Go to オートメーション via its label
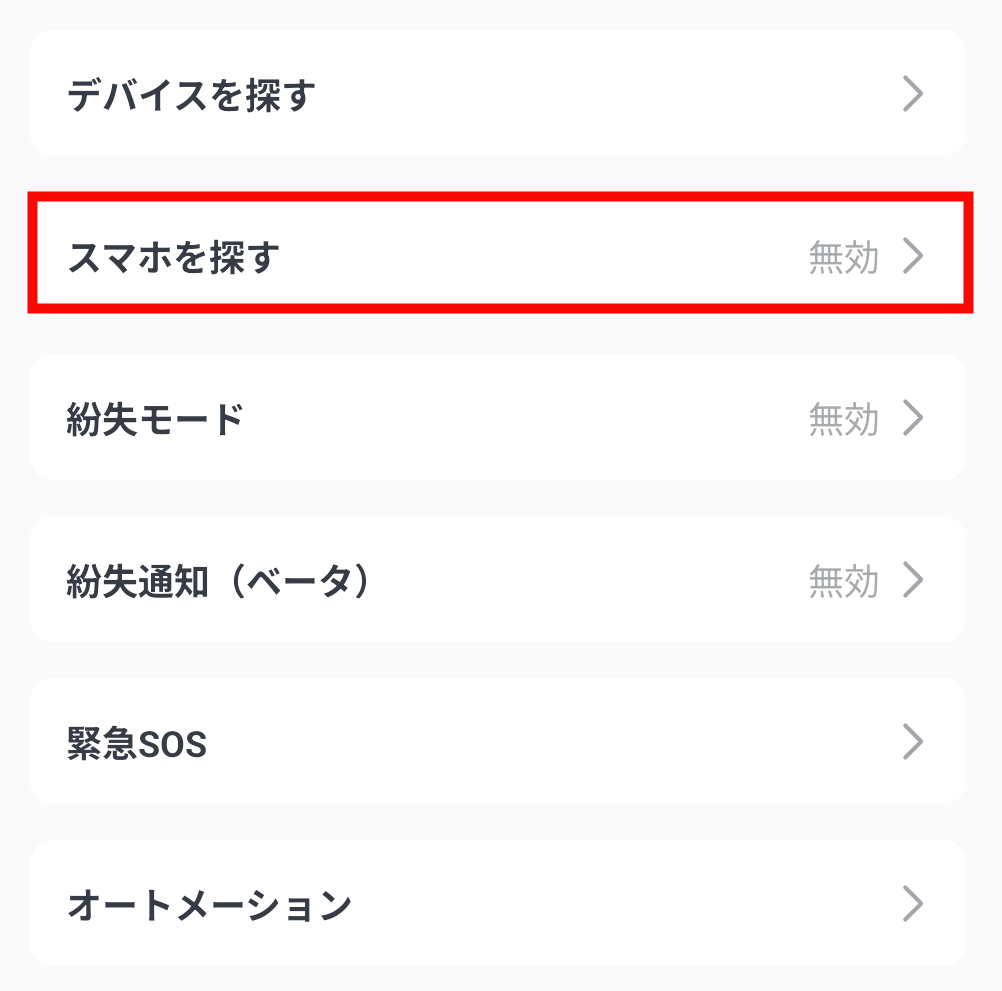Viewport: 1002px width, 991px height. pyautogui.click(x=209, y=905)
